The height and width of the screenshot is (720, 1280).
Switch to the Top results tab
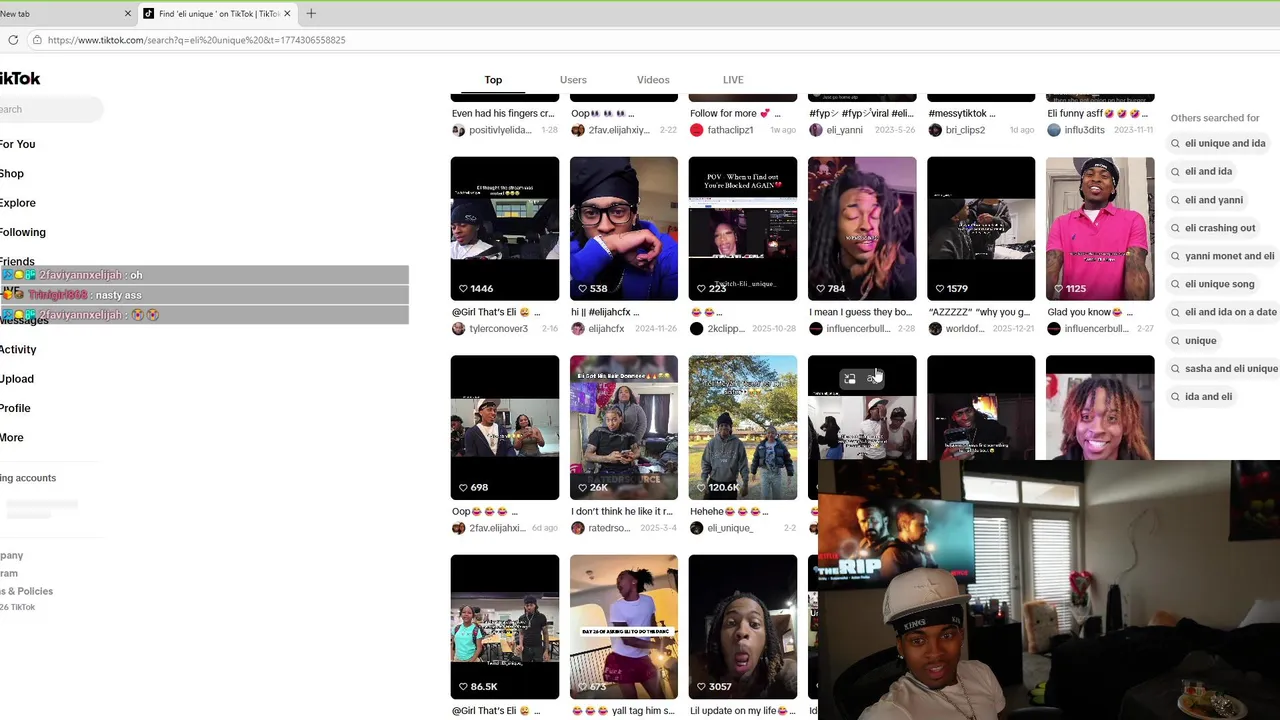tap(493, 80)
